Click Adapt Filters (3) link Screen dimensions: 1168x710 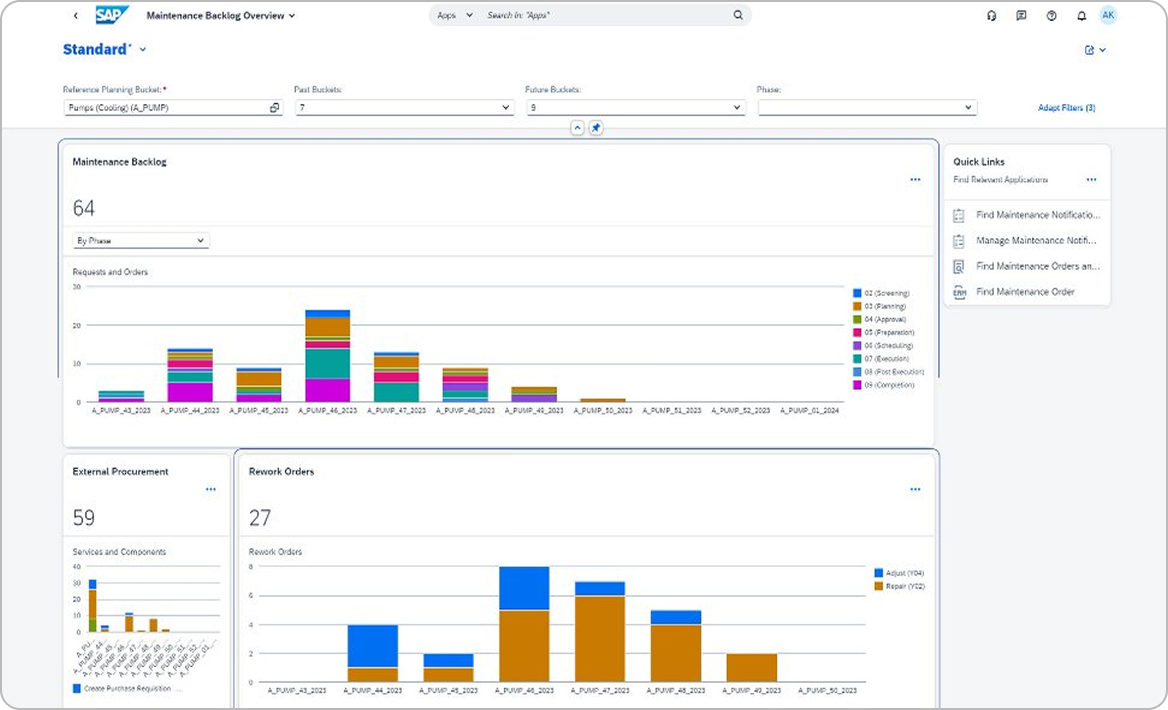coord(1066,108)
